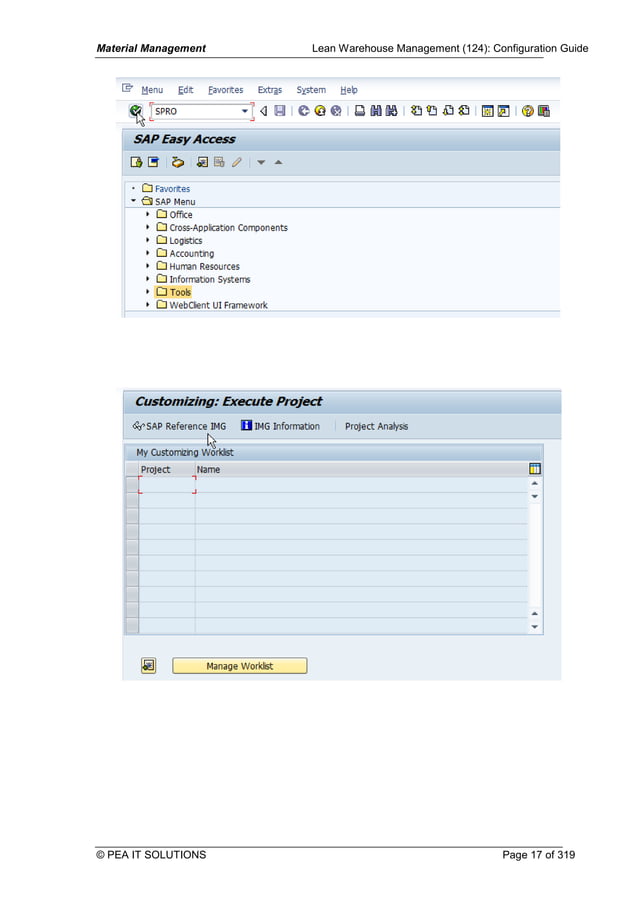
Task: Click the Project column header
Action: [167, 469]
